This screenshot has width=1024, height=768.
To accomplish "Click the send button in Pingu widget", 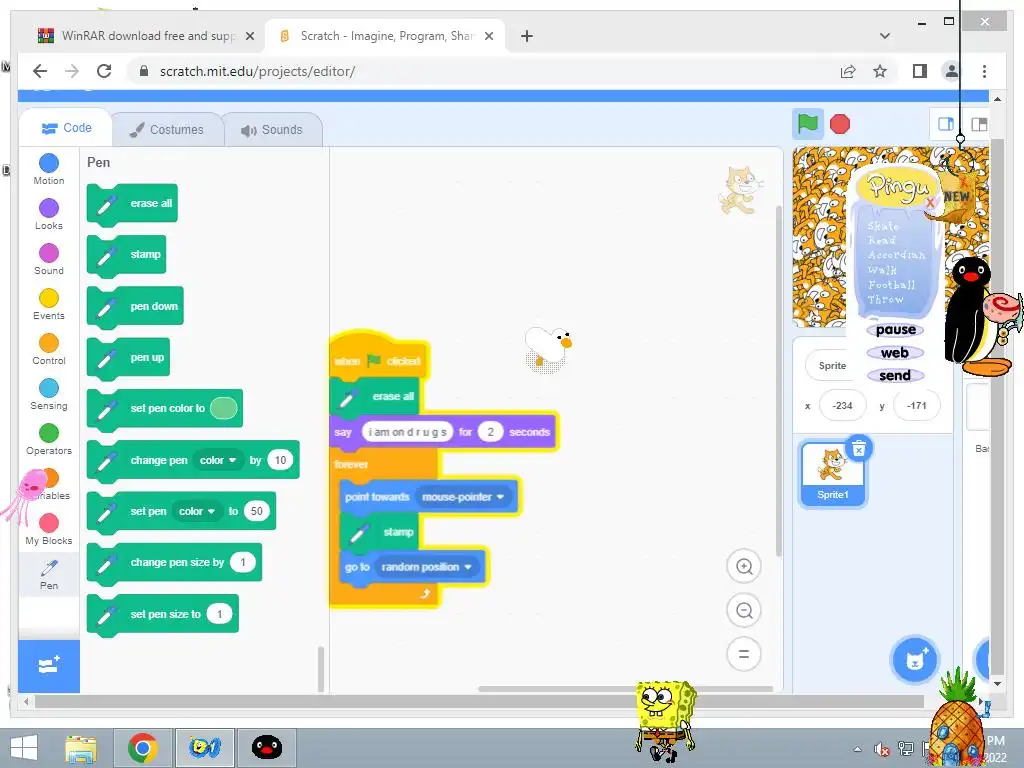I will click(895, 376).
